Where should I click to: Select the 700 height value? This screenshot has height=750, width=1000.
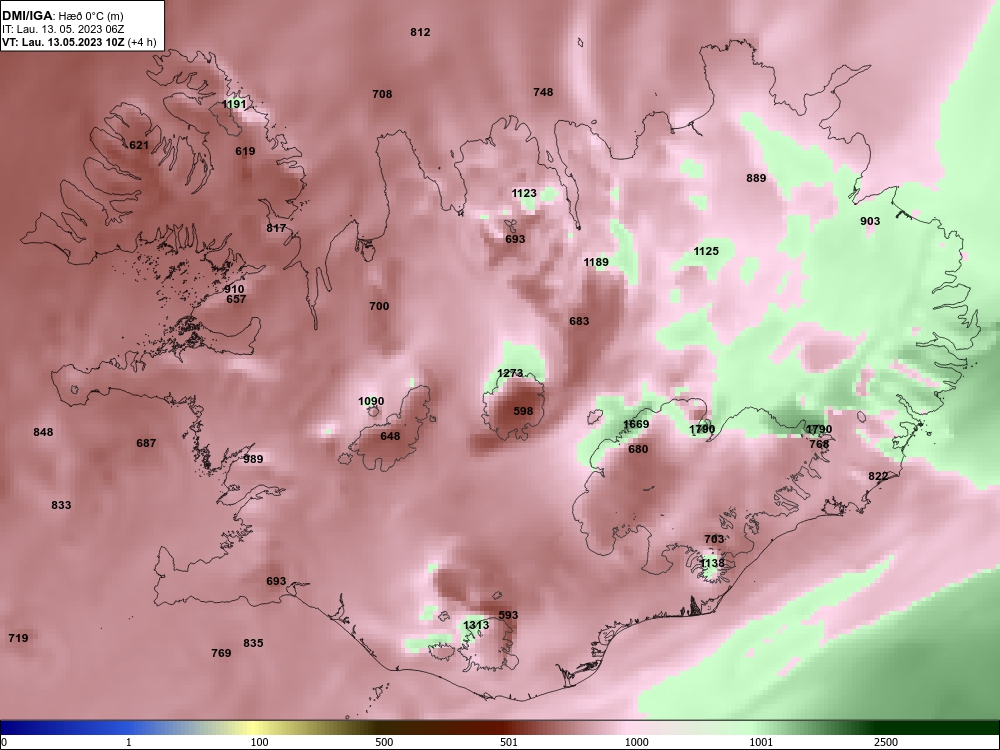tap(379, 306)
